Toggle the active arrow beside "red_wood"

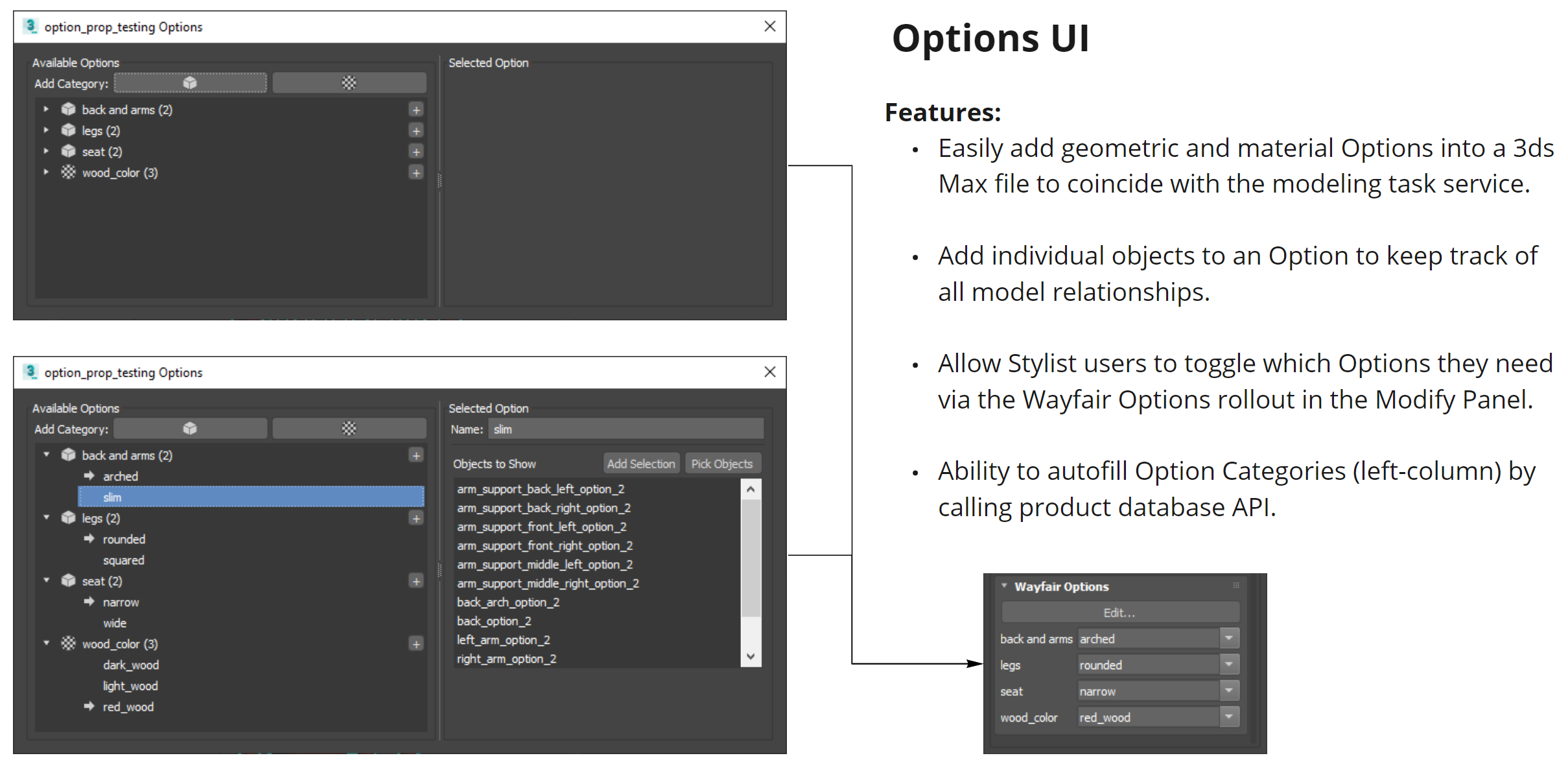pyautogui.click(x=89, y=707)
